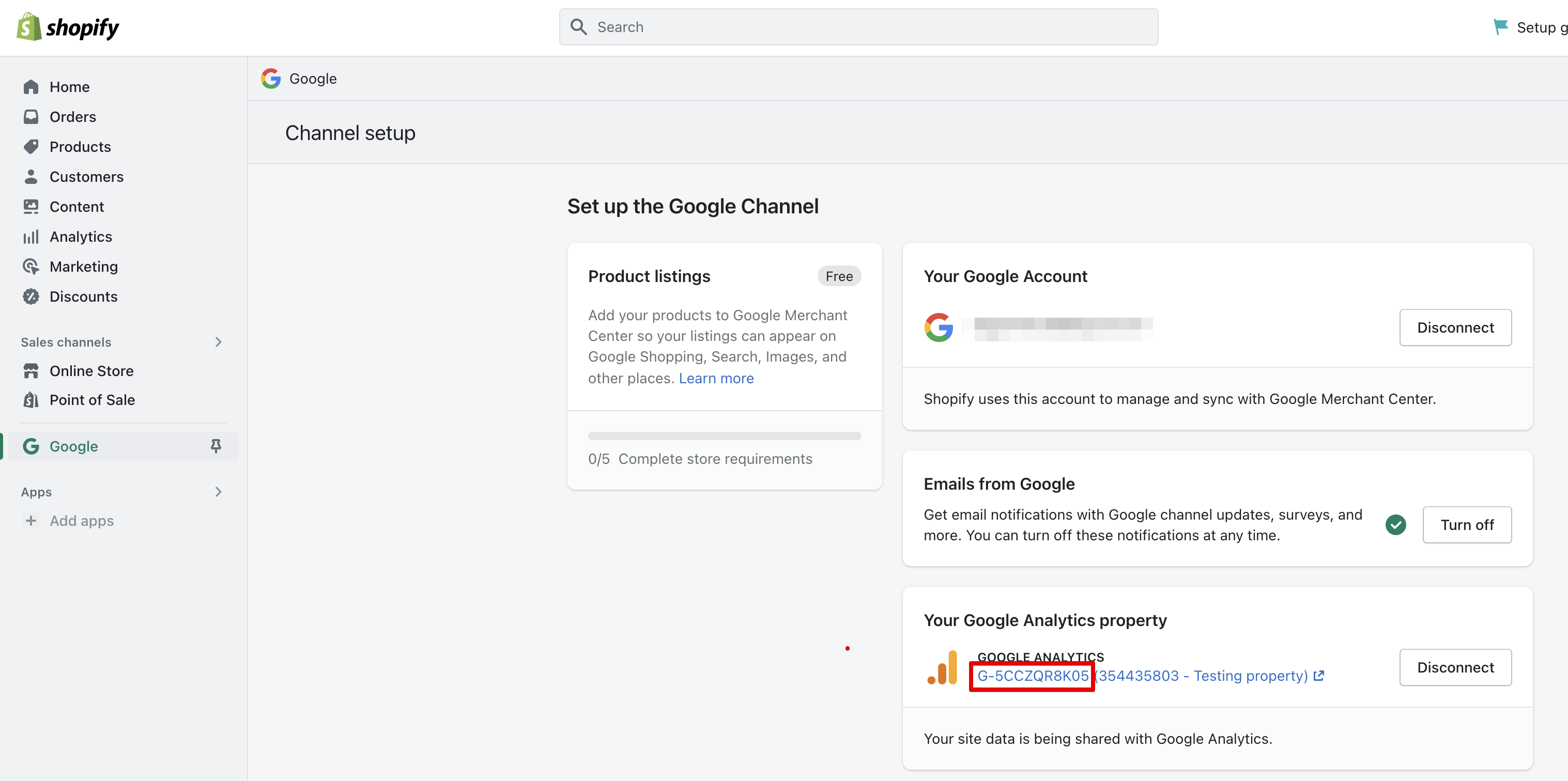The height and width of the screenshot is (781, 1568).
Task: Click the Marketing target icon
Action: click(x=31, y=266)
